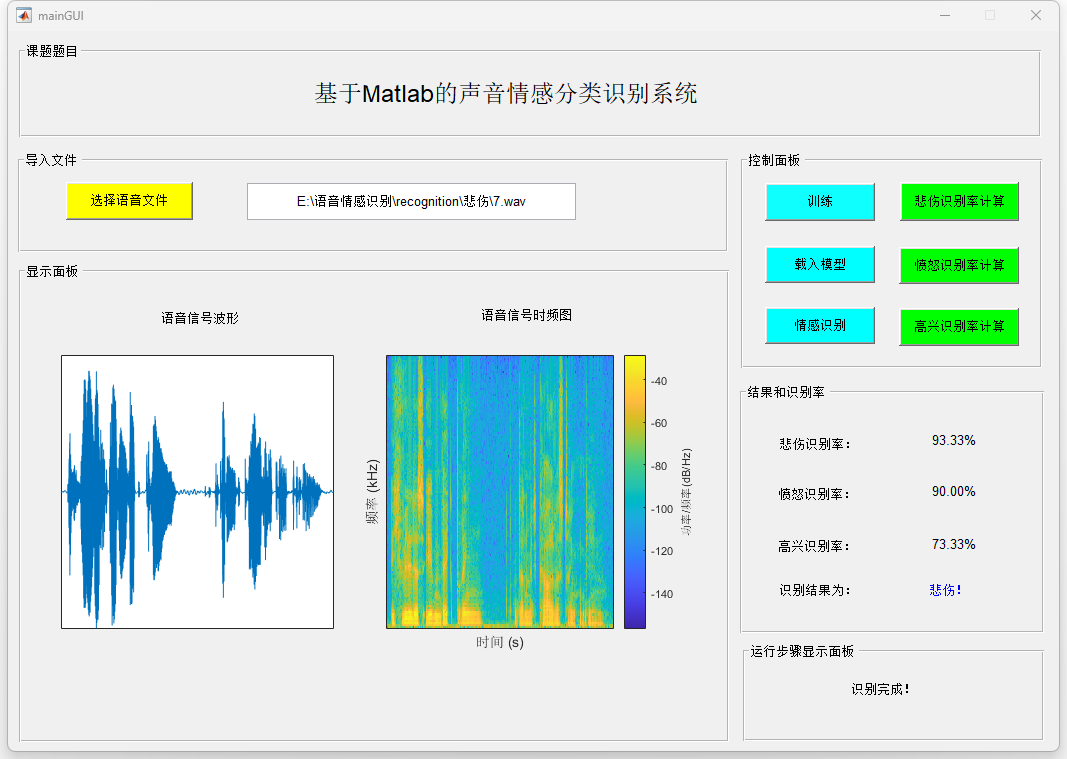
Task: Click the blue 悲伤! recognition result
Action: (x=945, y=590)
